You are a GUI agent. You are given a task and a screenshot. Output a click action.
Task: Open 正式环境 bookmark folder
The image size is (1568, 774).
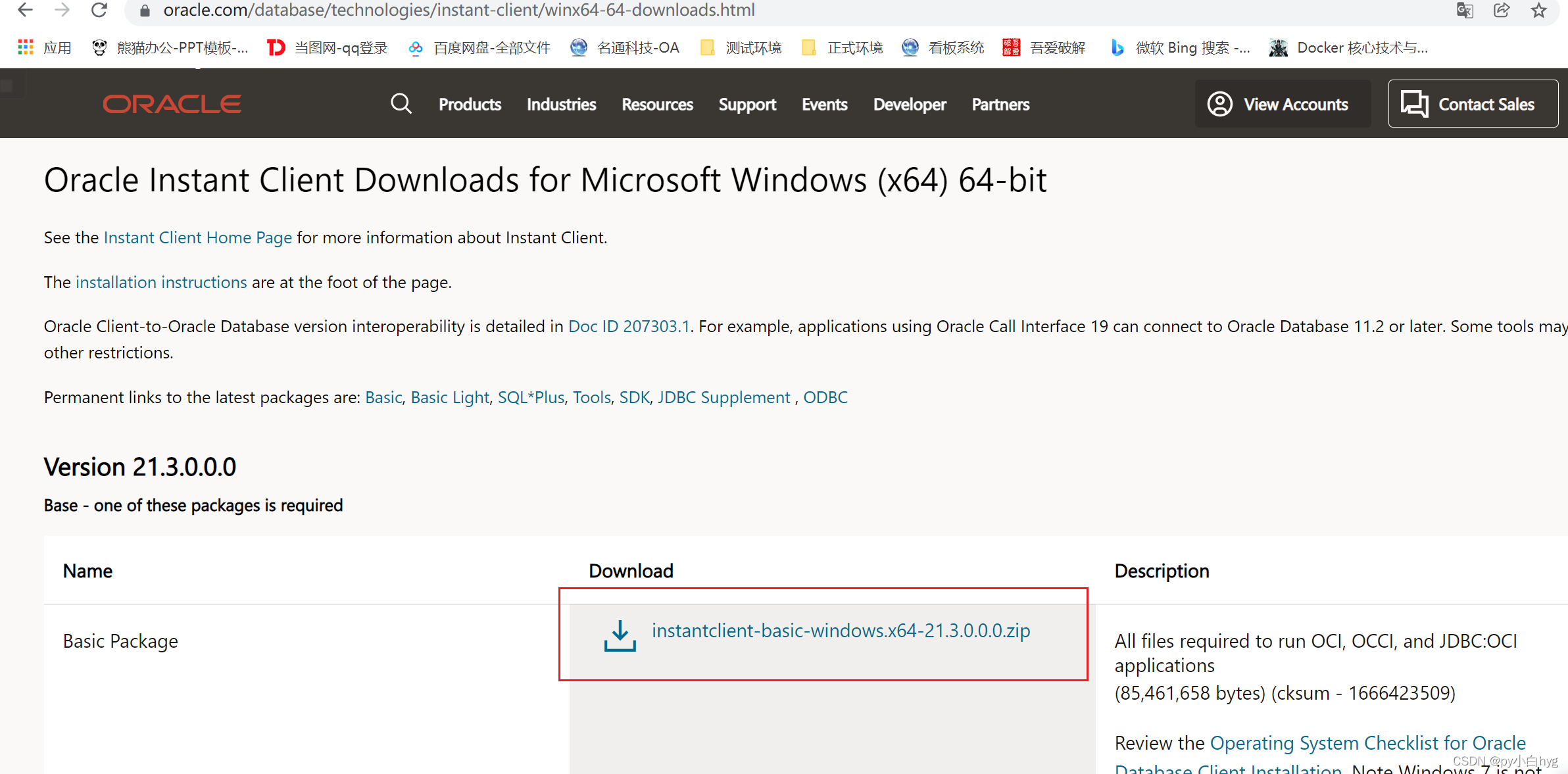click(842, 47)
